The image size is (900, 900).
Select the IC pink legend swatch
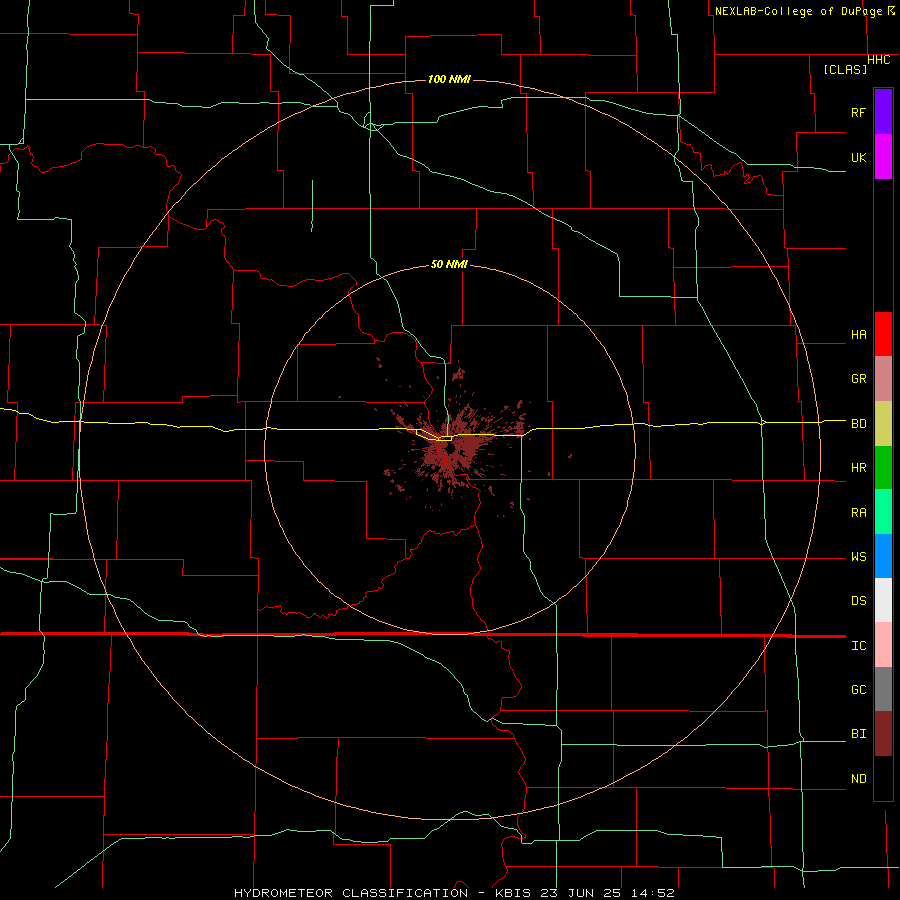[x=883, y=645]
